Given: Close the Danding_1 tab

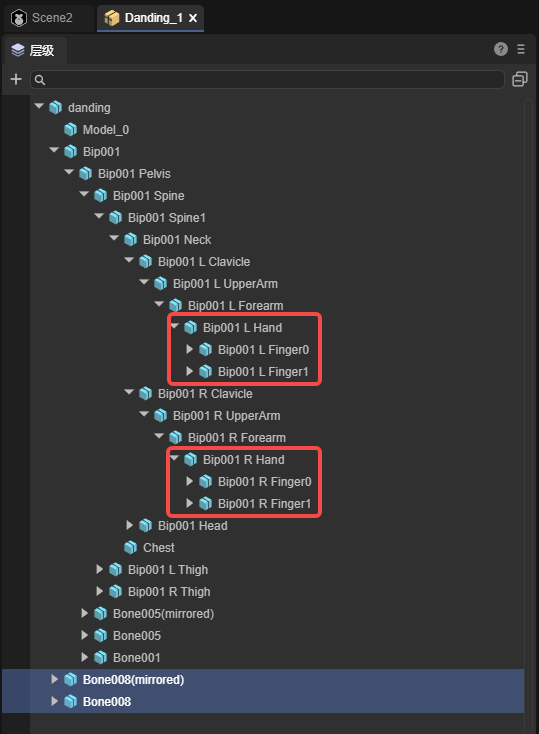Looking at the screenshot, I should coord(192,18).
